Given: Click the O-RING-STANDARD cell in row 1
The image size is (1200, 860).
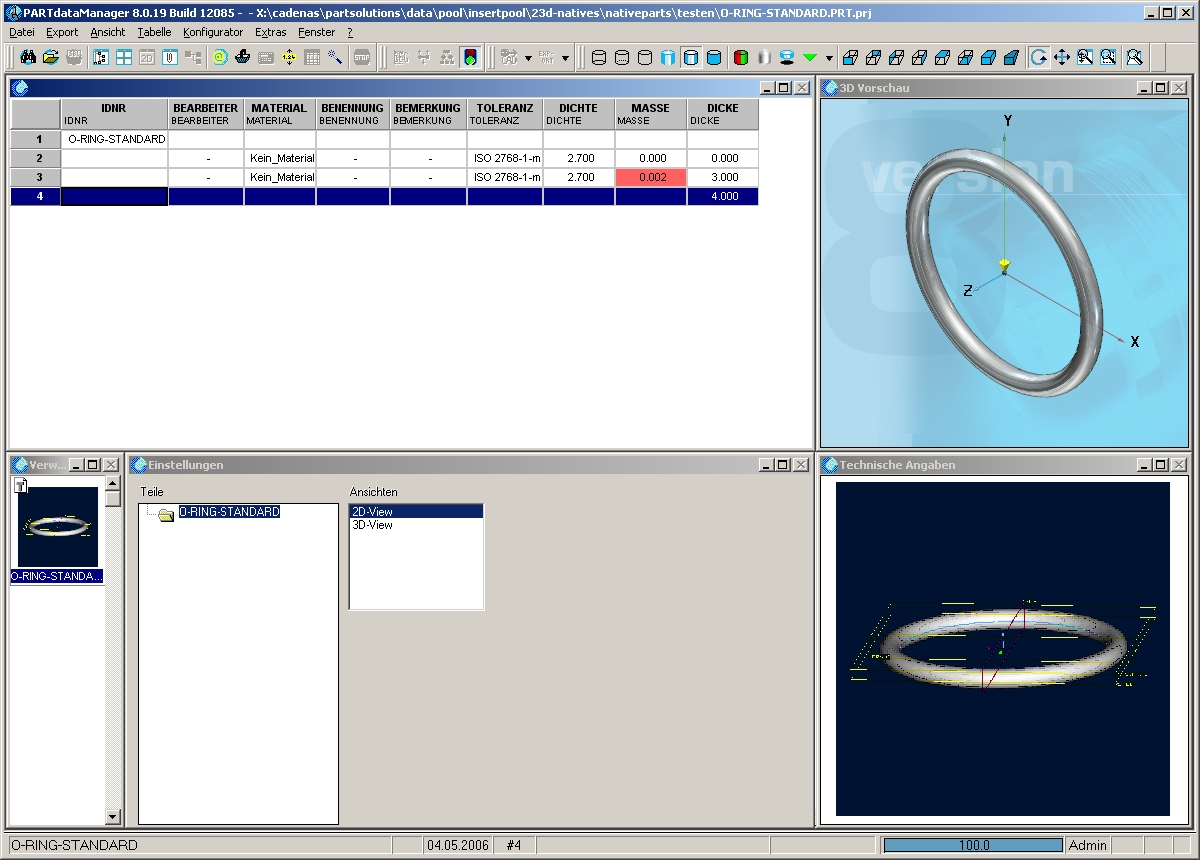Looking at the screenshot, I should click(x=114, y=139).
